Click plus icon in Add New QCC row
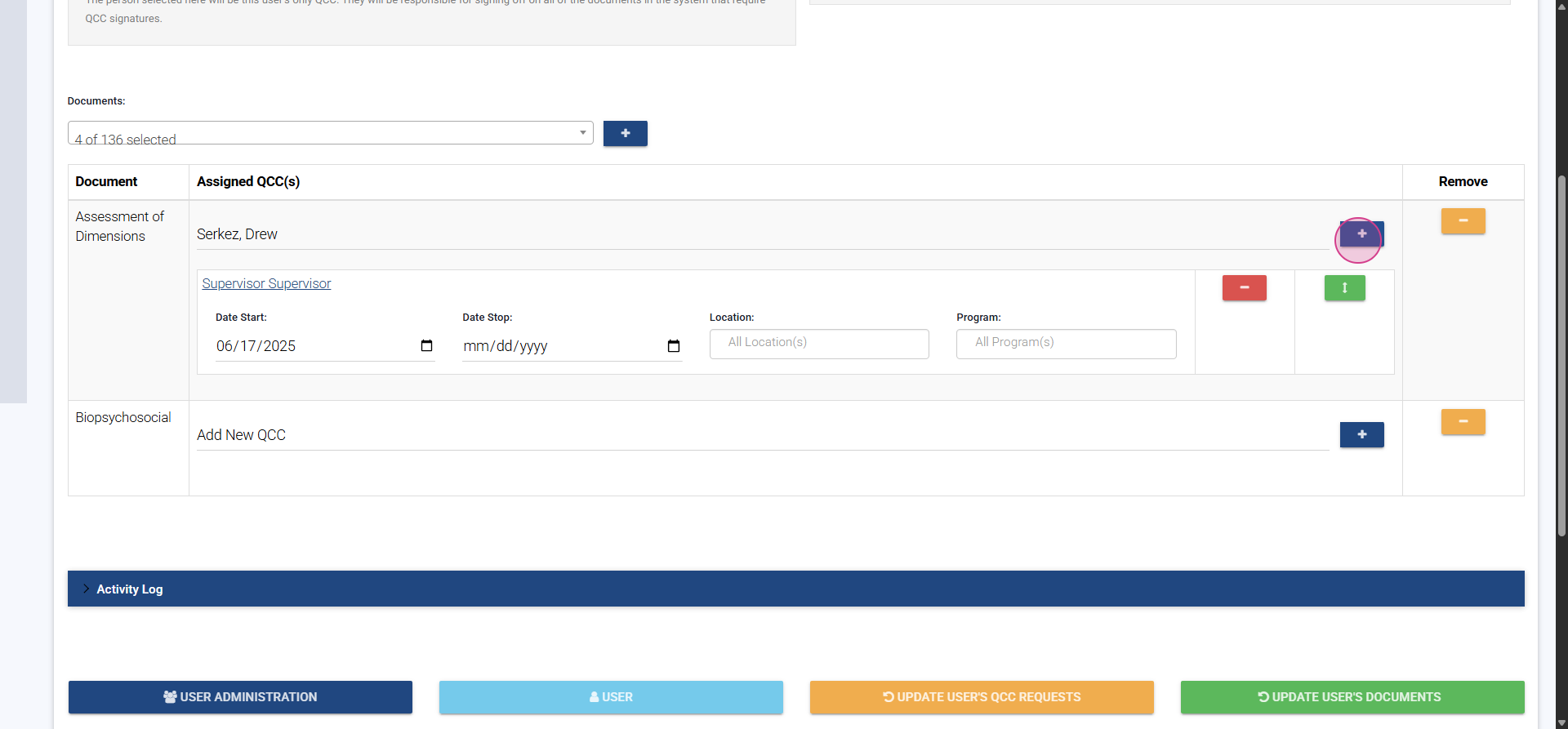The height and width of the screenshot is (729, 1568). (1361, 435)
